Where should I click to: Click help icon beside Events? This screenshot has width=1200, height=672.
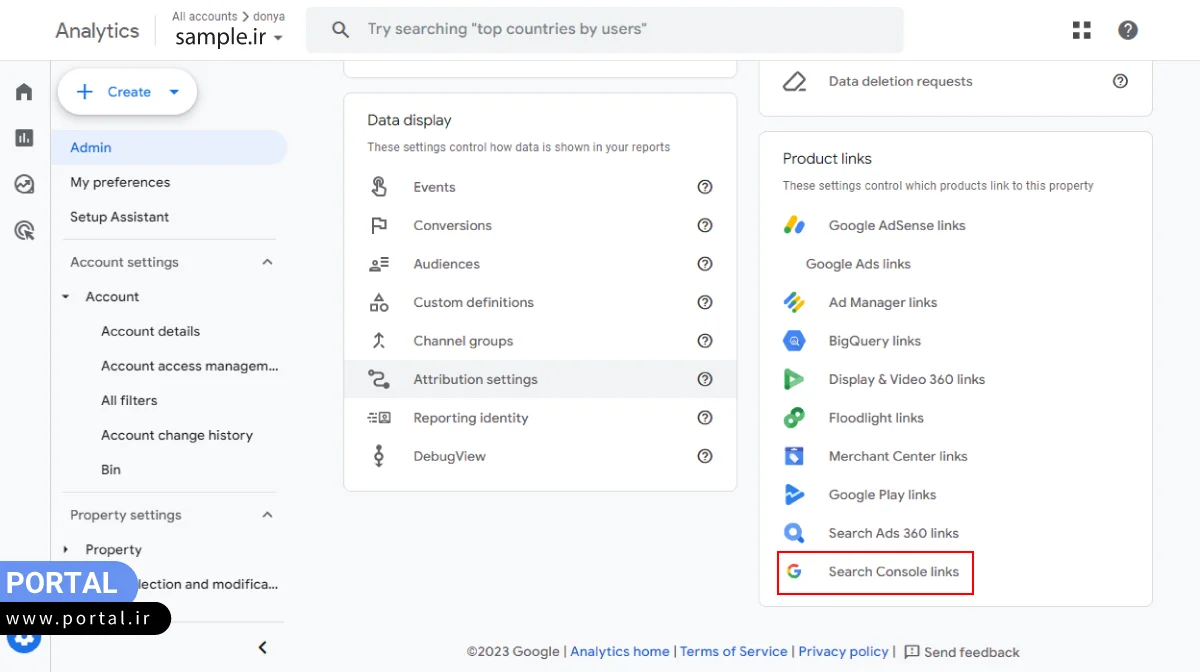(x=705, y=187)
